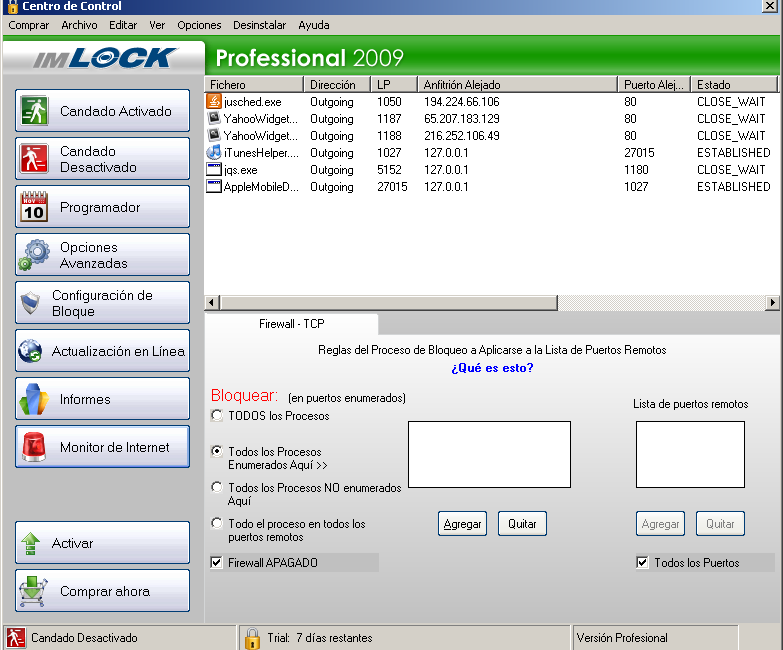
Task: Click the icon of YahooWidget row port 1188
Action: tap(214, 135)
